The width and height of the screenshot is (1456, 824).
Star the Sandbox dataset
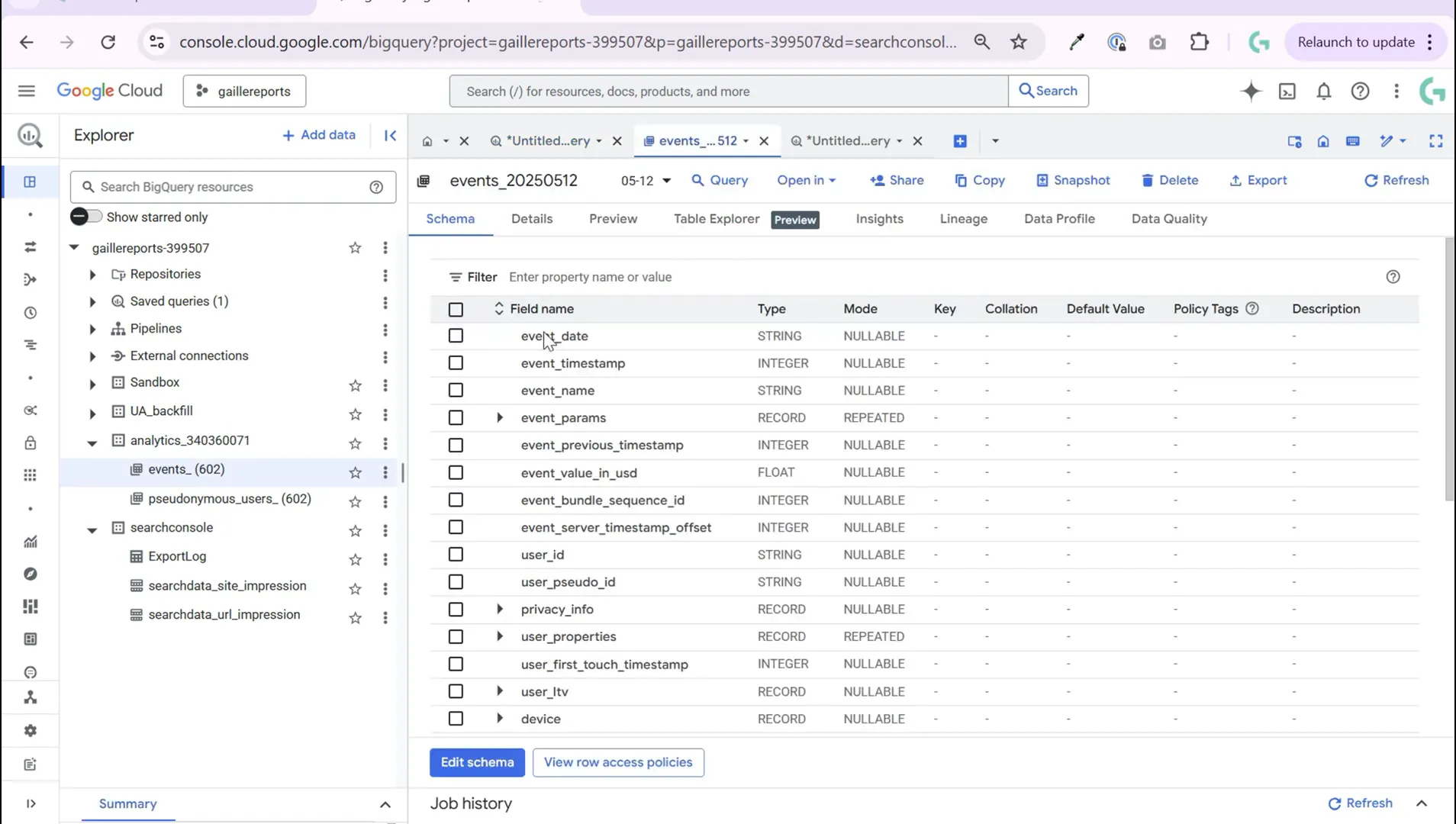pyautogui.click(x=355, y=385)
